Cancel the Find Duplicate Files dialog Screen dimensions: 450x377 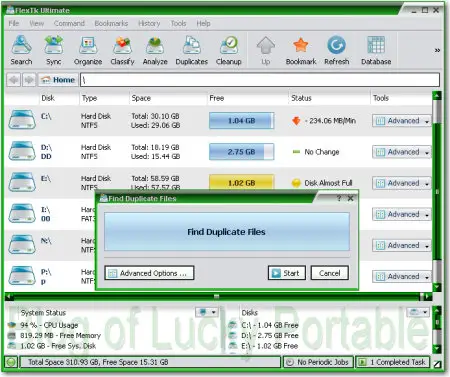(330, 273)
